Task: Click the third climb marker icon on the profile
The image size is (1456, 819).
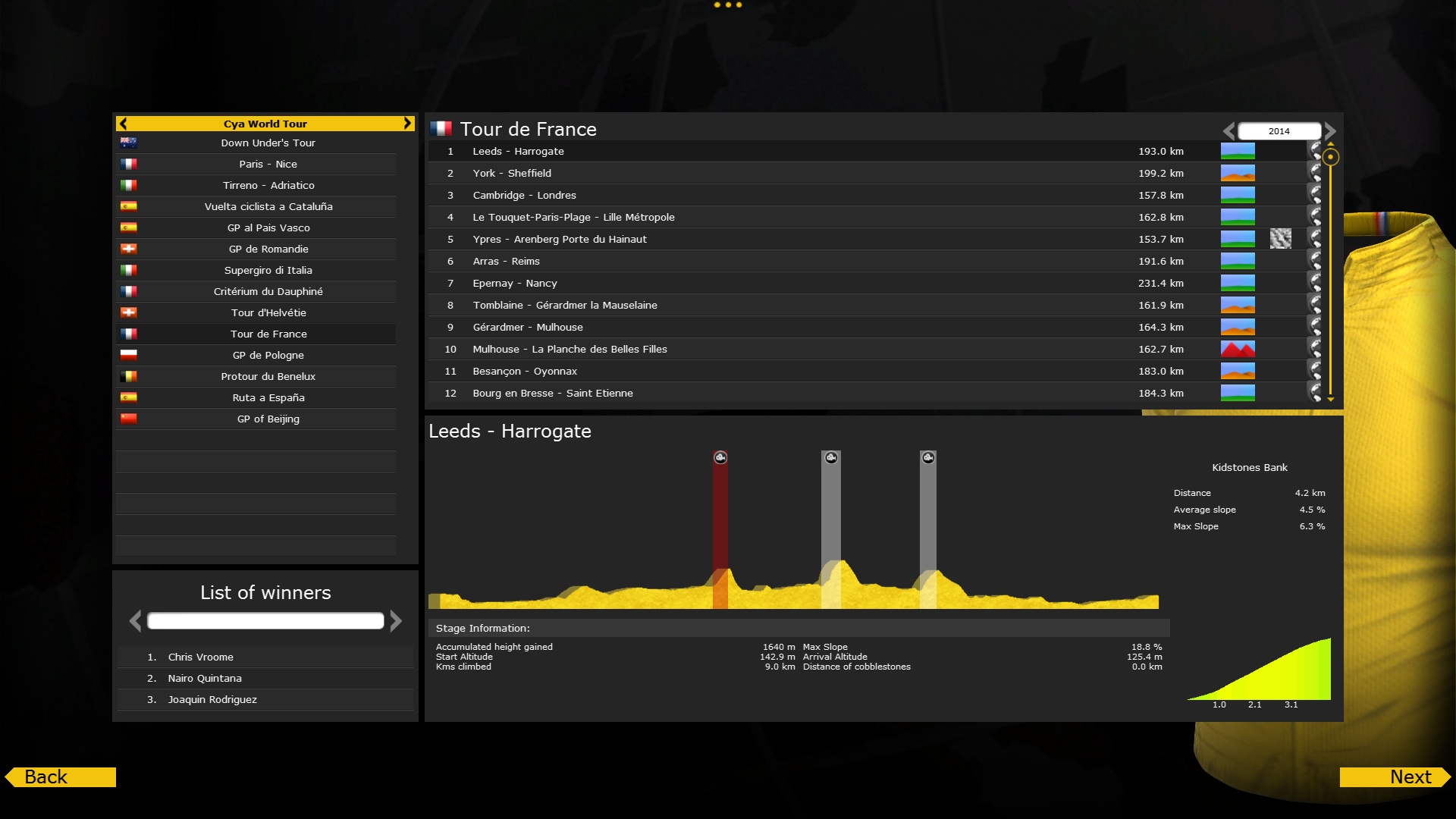Action: (x=928, y=457)
